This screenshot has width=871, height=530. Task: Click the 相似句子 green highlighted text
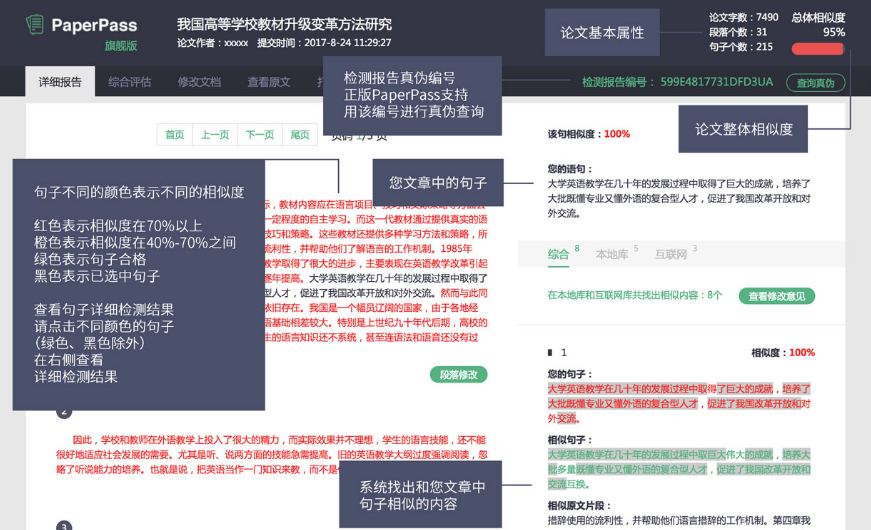679,469
